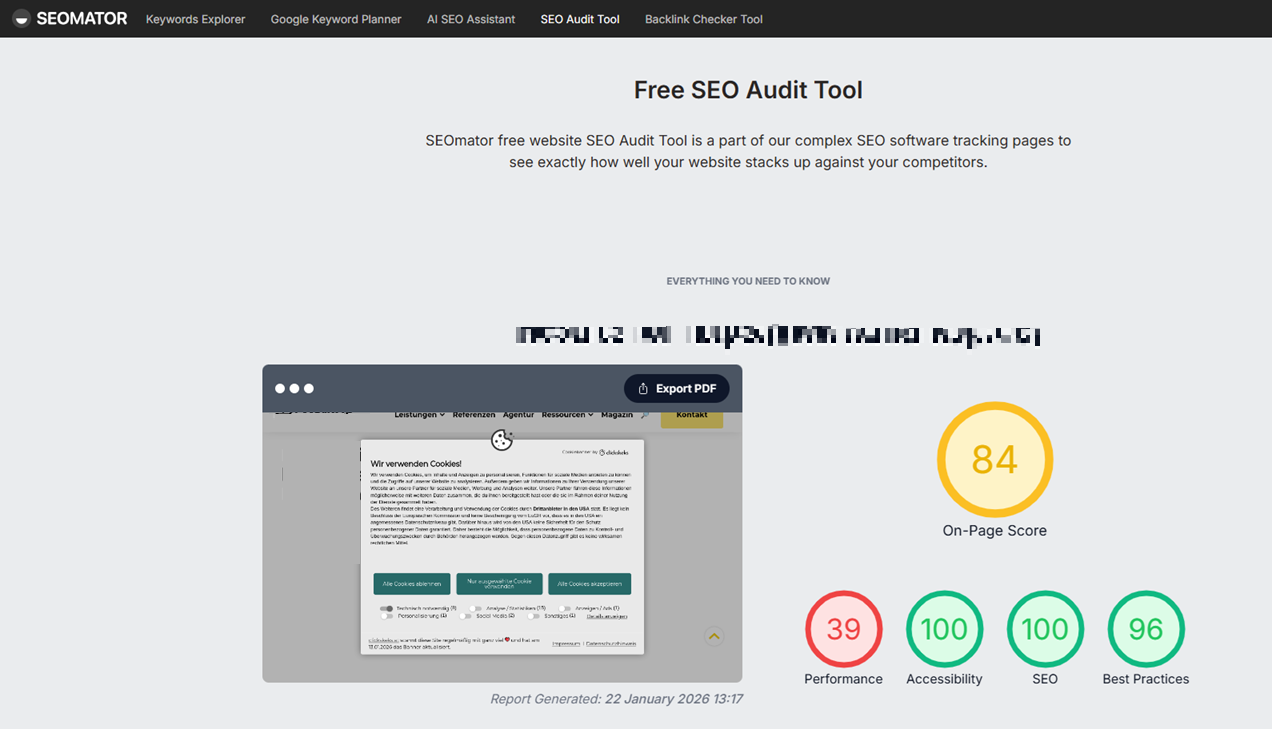Click the three dots in the browser mockup bar
Viewport: 1272px width, 729px height.
pyautogui.click(x=294, y=388)
